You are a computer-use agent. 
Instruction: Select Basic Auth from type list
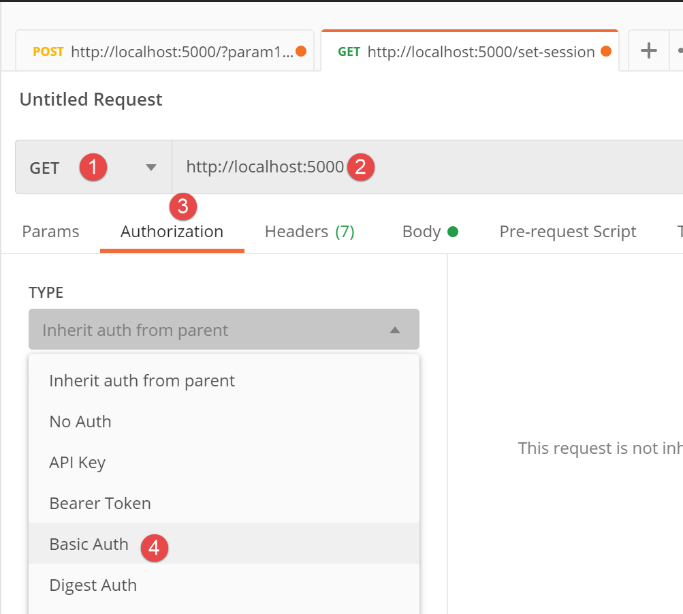coord(89,545)
